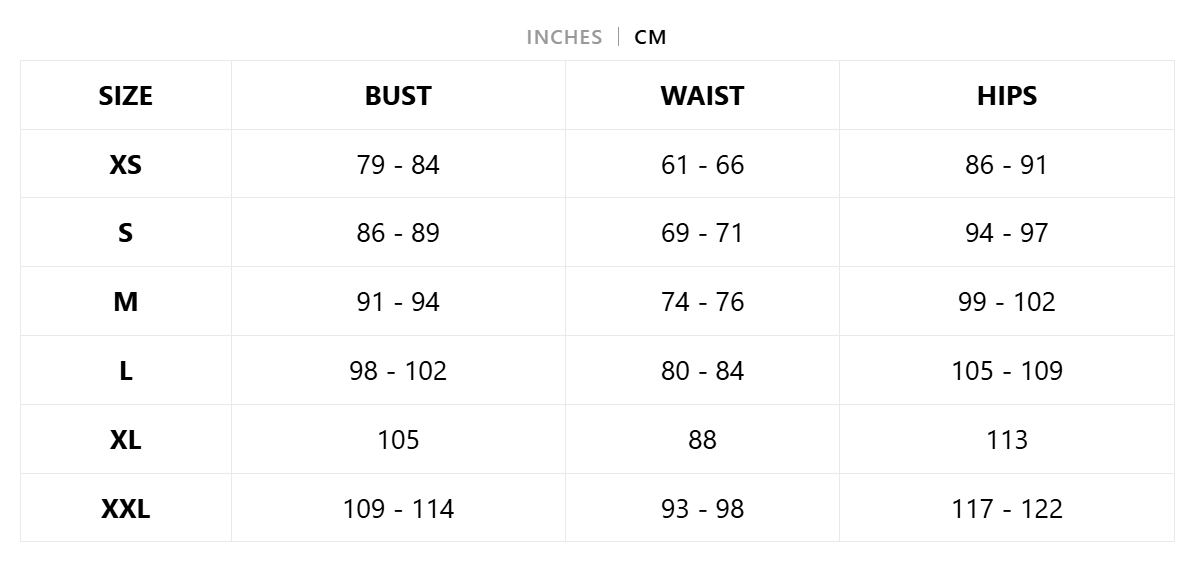Click the XXL hips value 117 - 122

(x=1006, y=509)
